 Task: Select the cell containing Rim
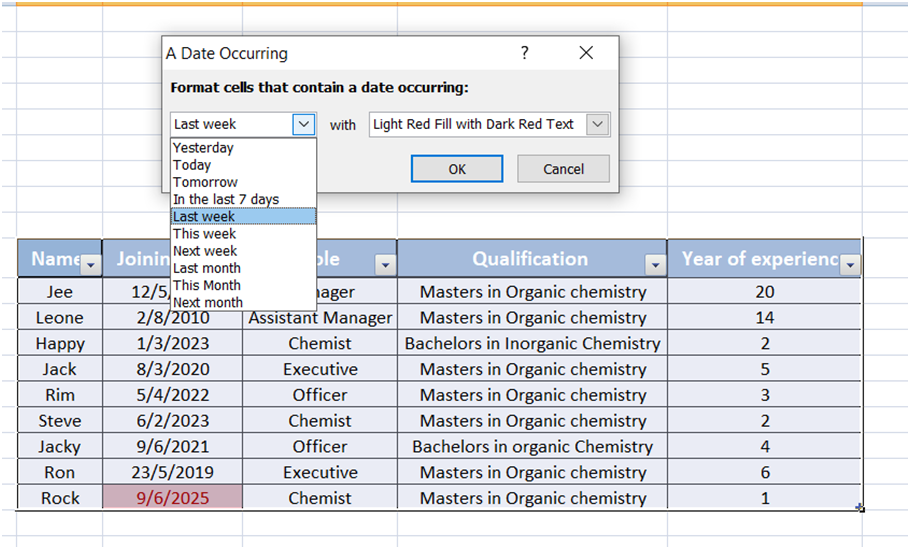[x=60, y=395]
